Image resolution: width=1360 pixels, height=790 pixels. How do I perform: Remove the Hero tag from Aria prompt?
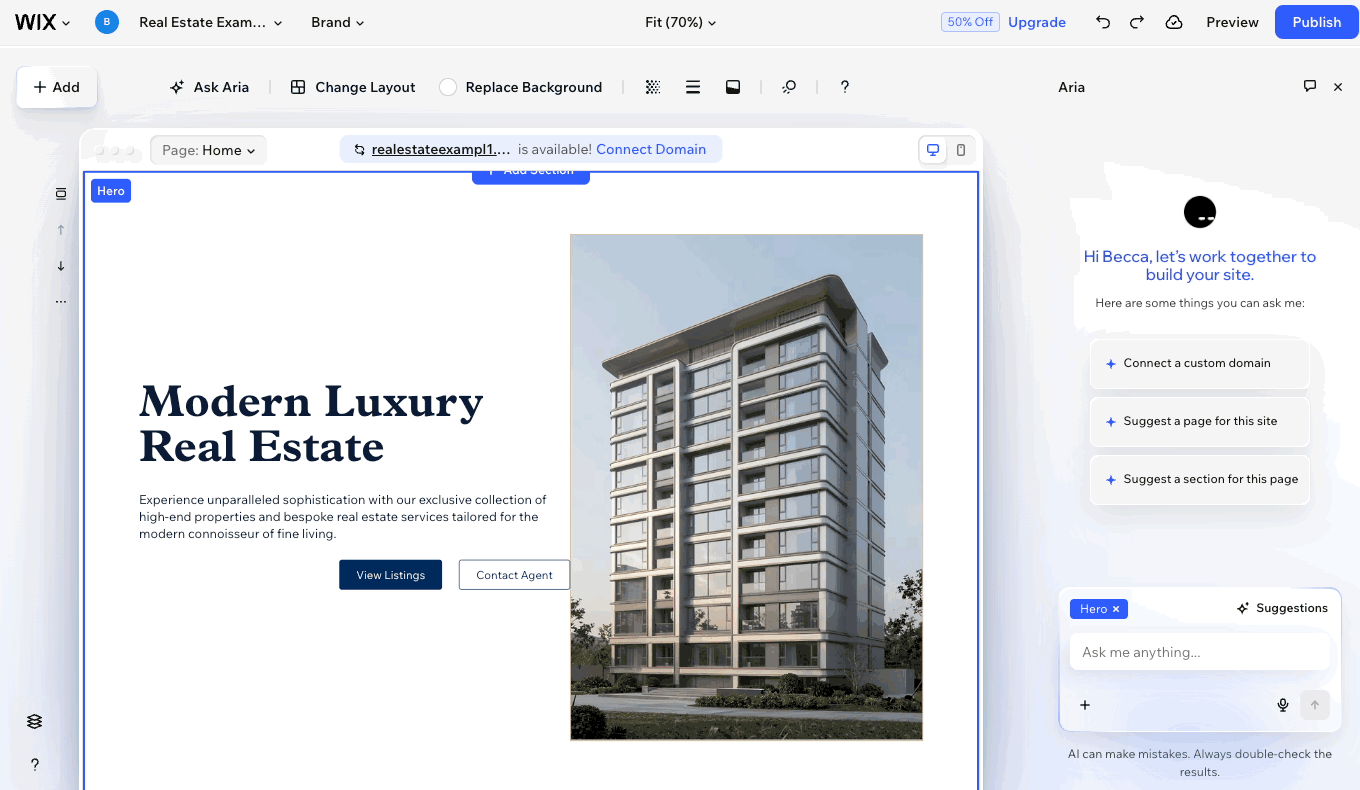1116,609
